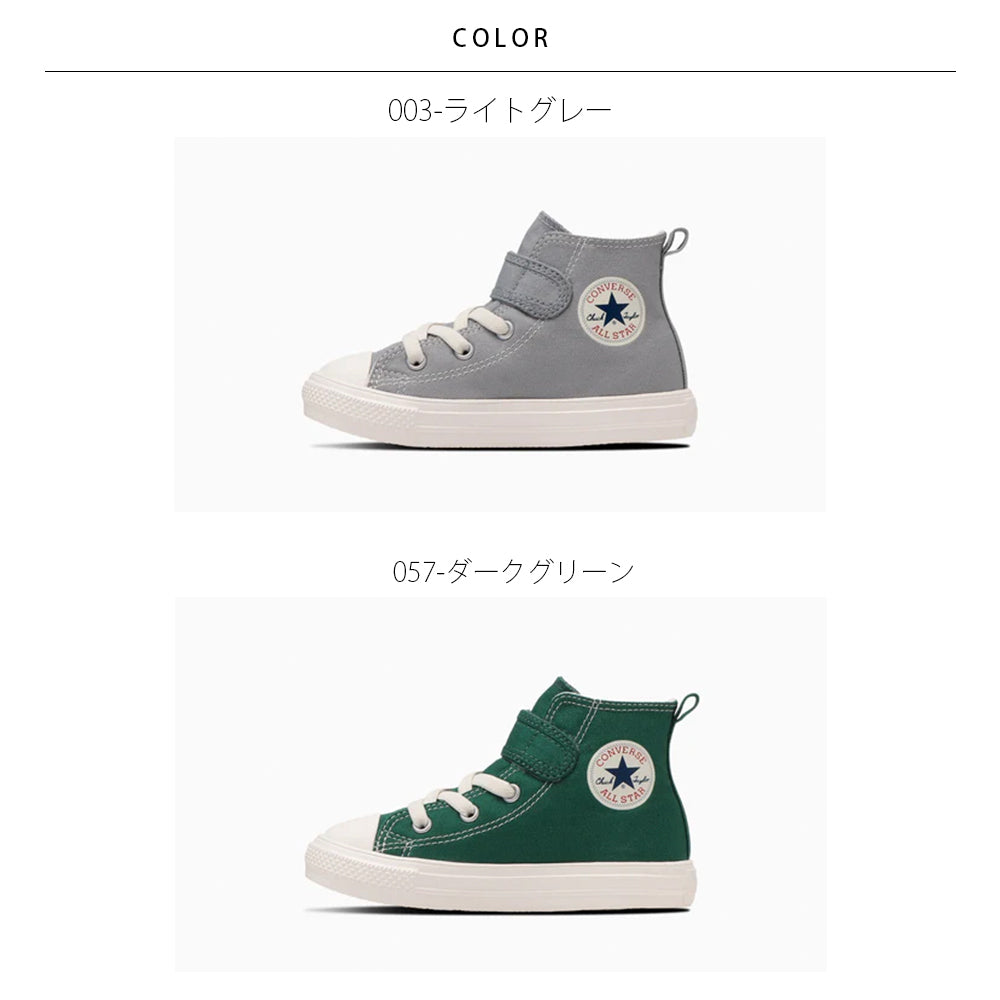The height and width of the screenshot is (1000, 1000).
Task: Click the horizontal divider below COLOR
Action: [x=500, y=71]
